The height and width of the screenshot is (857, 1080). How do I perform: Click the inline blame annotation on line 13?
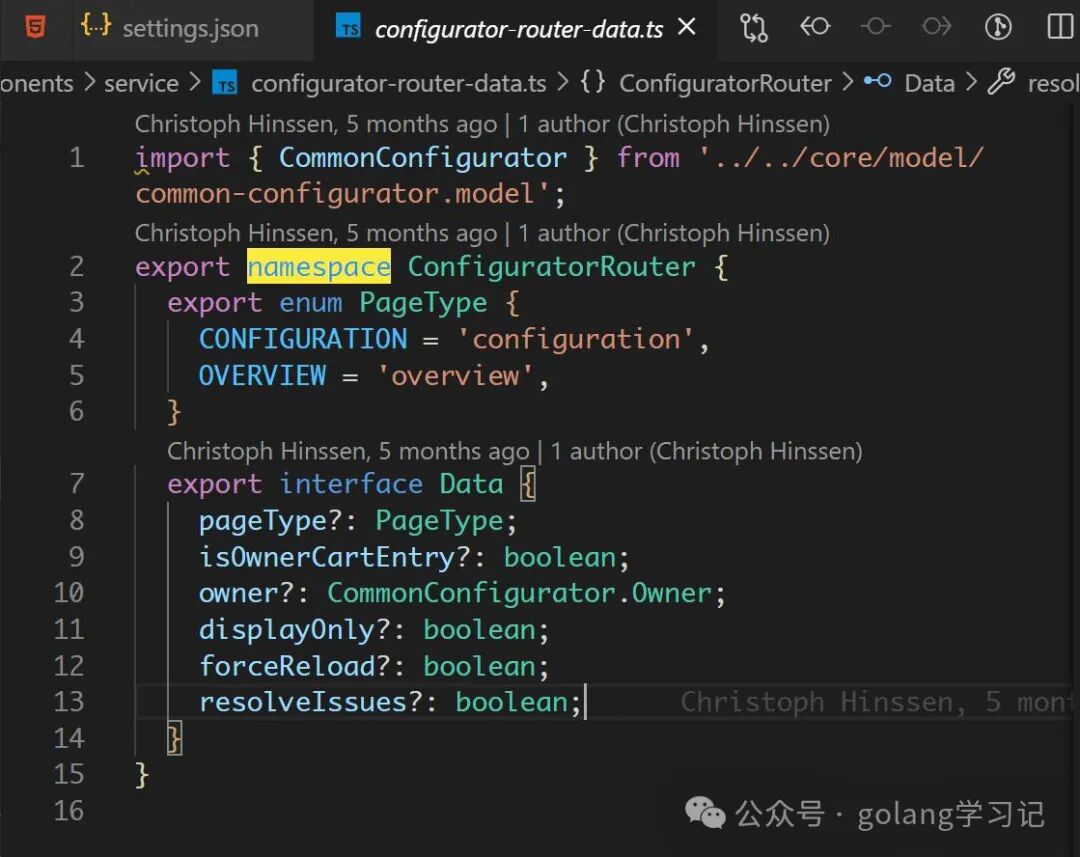point(875,702)
